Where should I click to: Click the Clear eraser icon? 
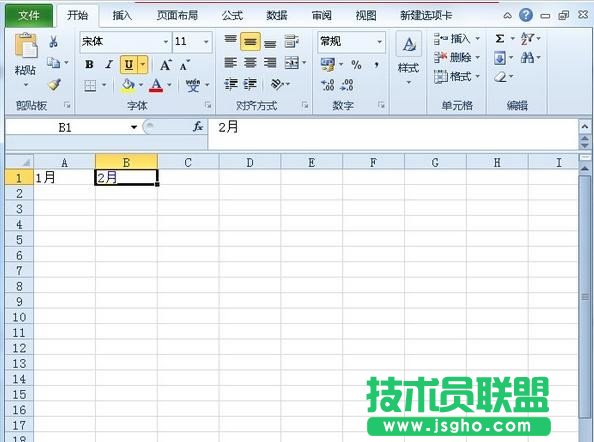500,77
